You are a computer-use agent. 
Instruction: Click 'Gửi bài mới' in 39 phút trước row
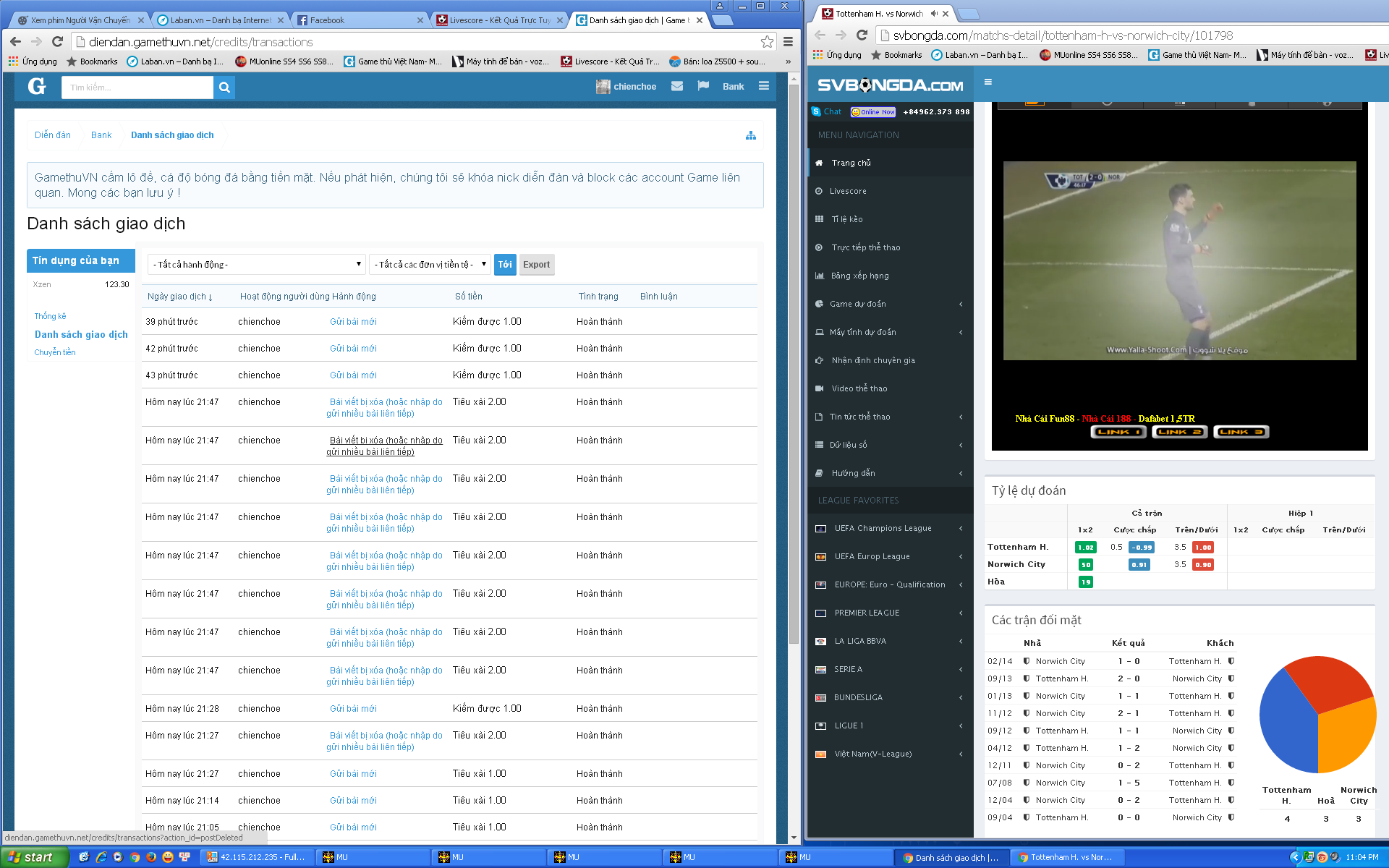pos(353,322)
